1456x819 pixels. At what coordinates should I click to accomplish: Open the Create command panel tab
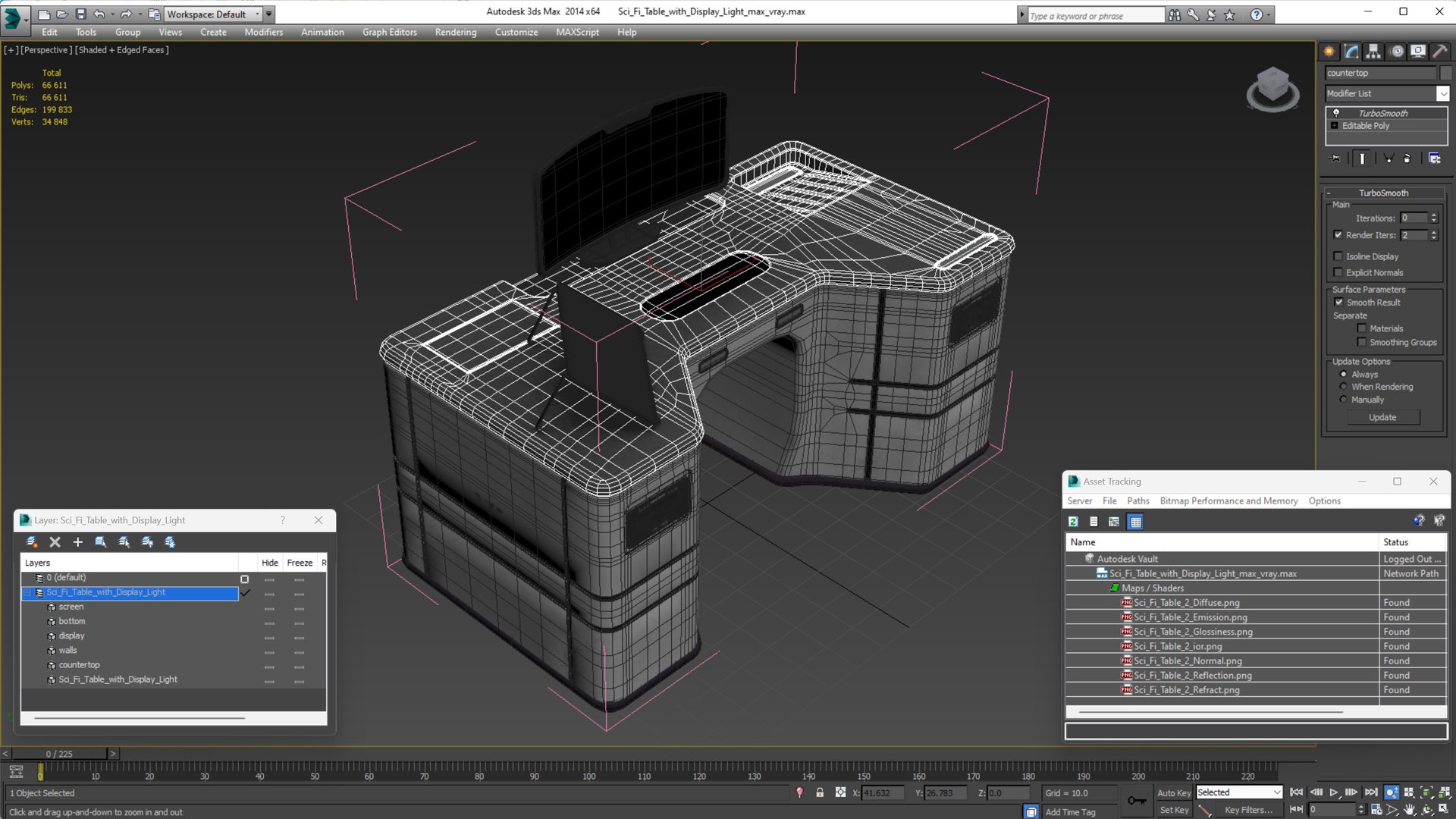click(x=1329, y=52)
